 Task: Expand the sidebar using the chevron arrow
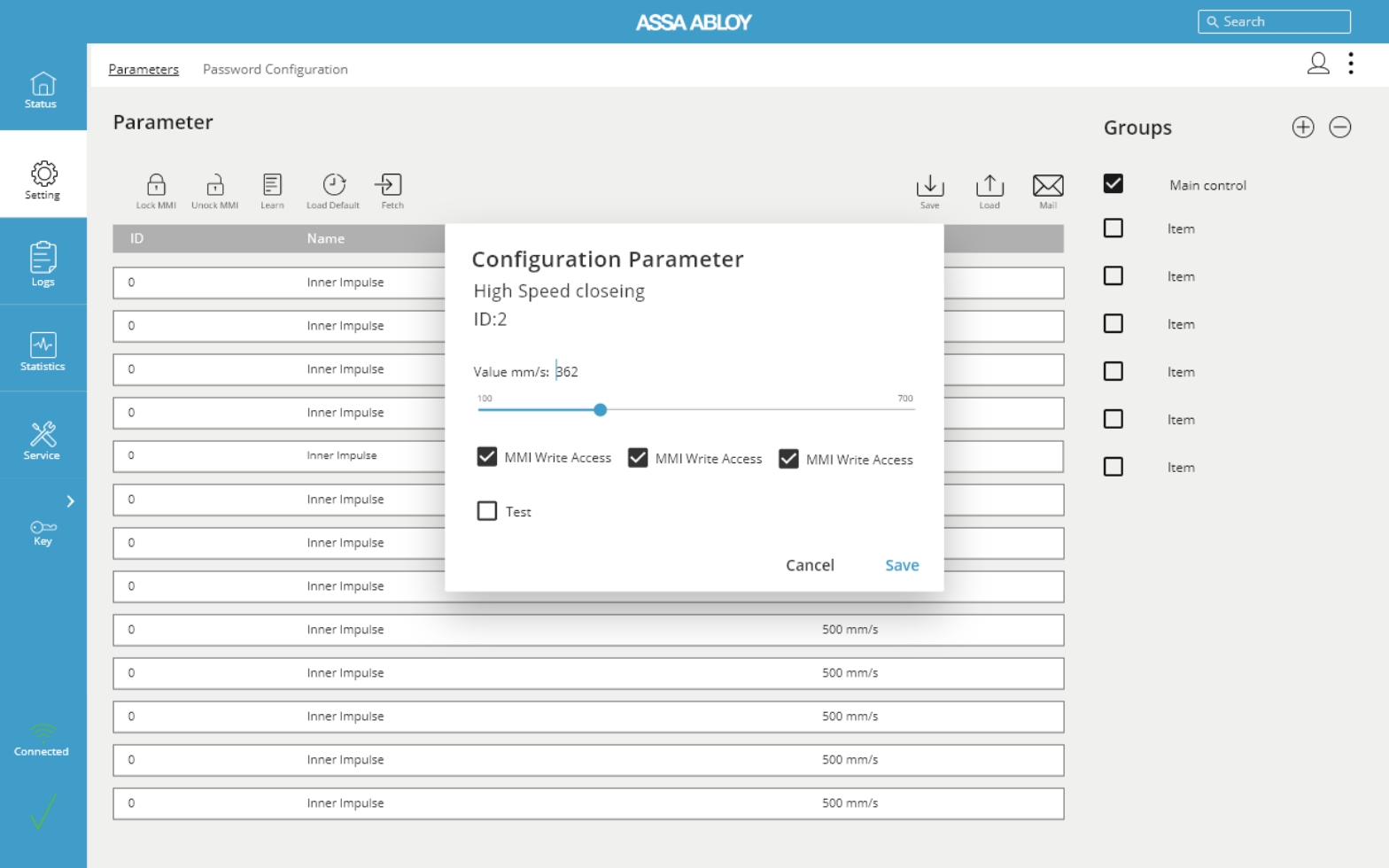(x=71, y=501)
